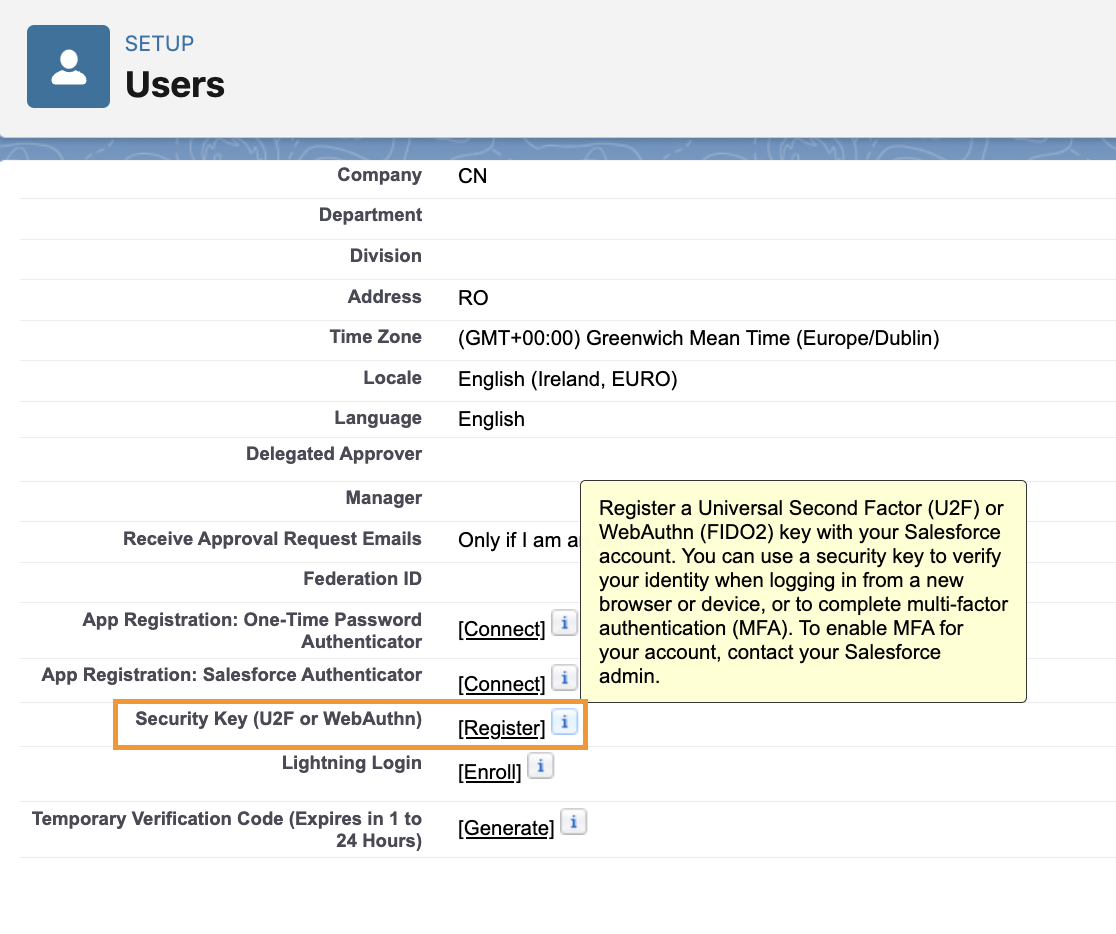
Task: Open info icon for Salesforce Authenticator
Action: [564, 678]
